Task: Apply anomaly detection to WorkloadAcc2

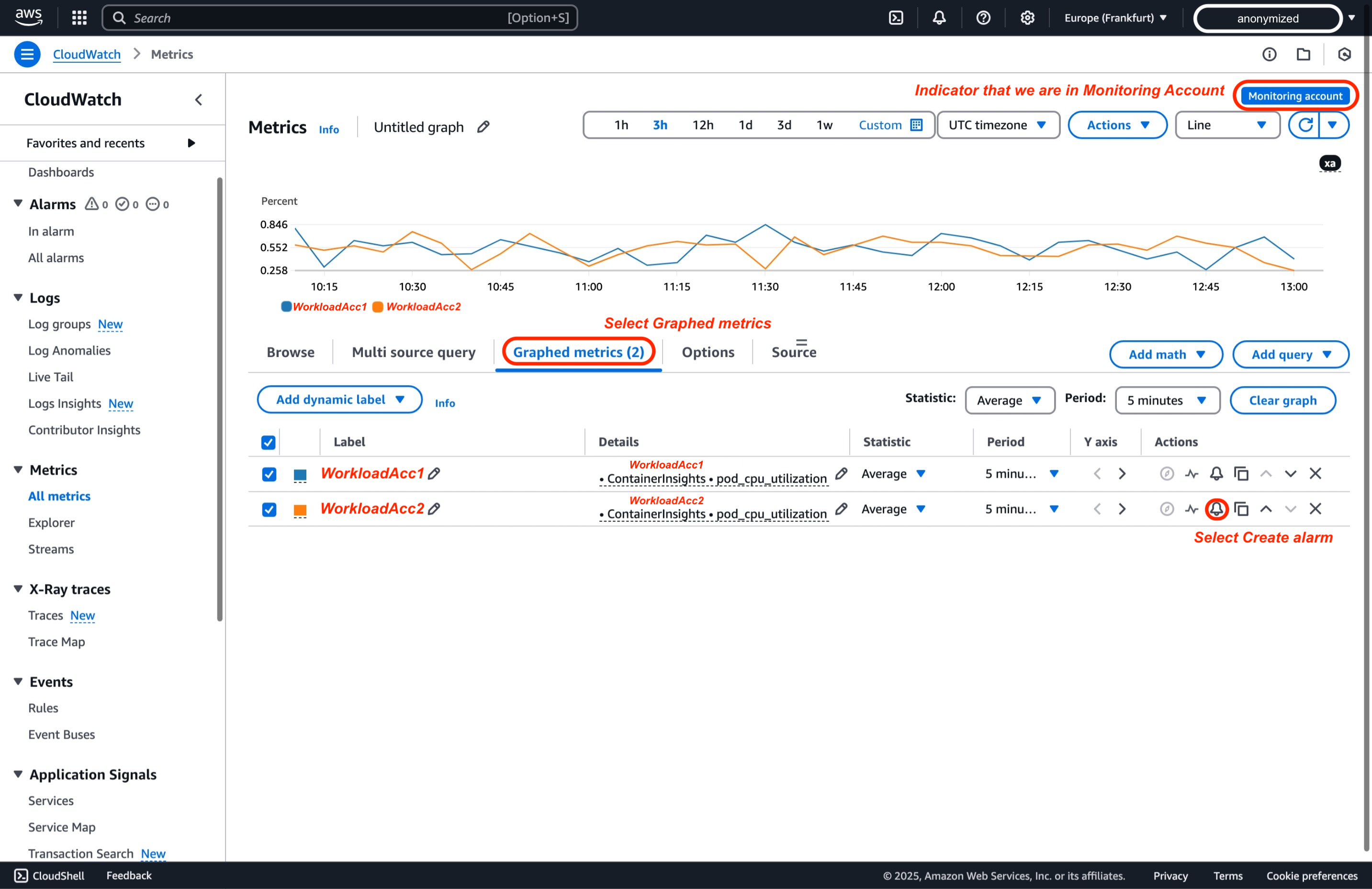Action: pyautogui.click(x=1192, y=509)
